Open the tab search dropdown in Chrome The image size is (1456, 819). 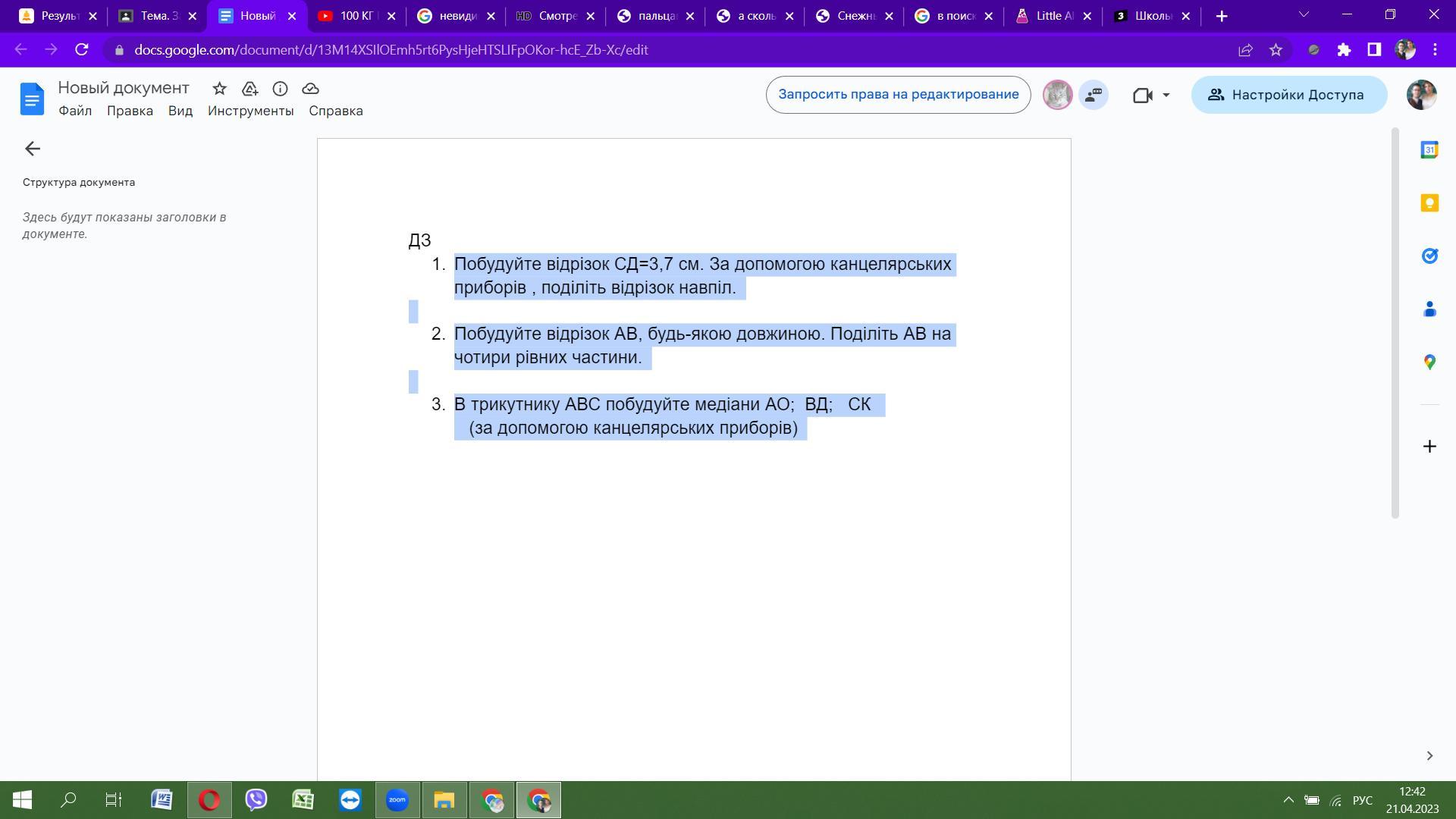(1304, 15)
